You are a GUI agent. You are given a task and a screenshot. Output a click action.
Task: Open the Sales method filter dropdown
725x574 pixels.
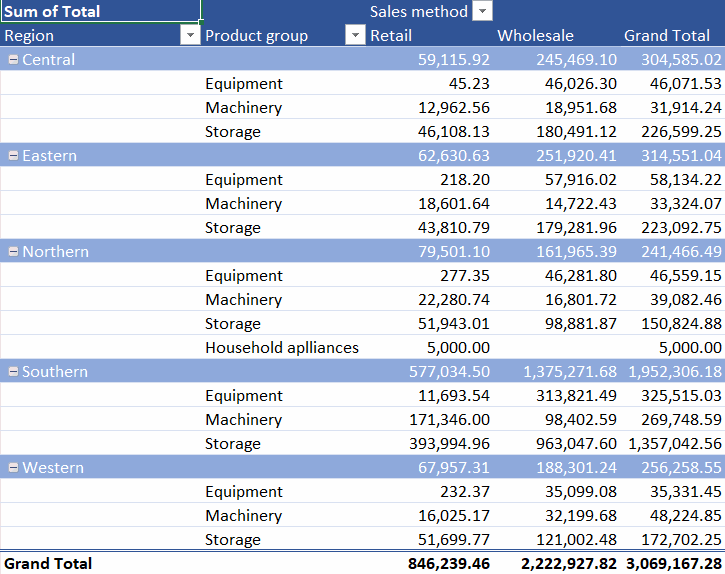[x=482, y=11]
